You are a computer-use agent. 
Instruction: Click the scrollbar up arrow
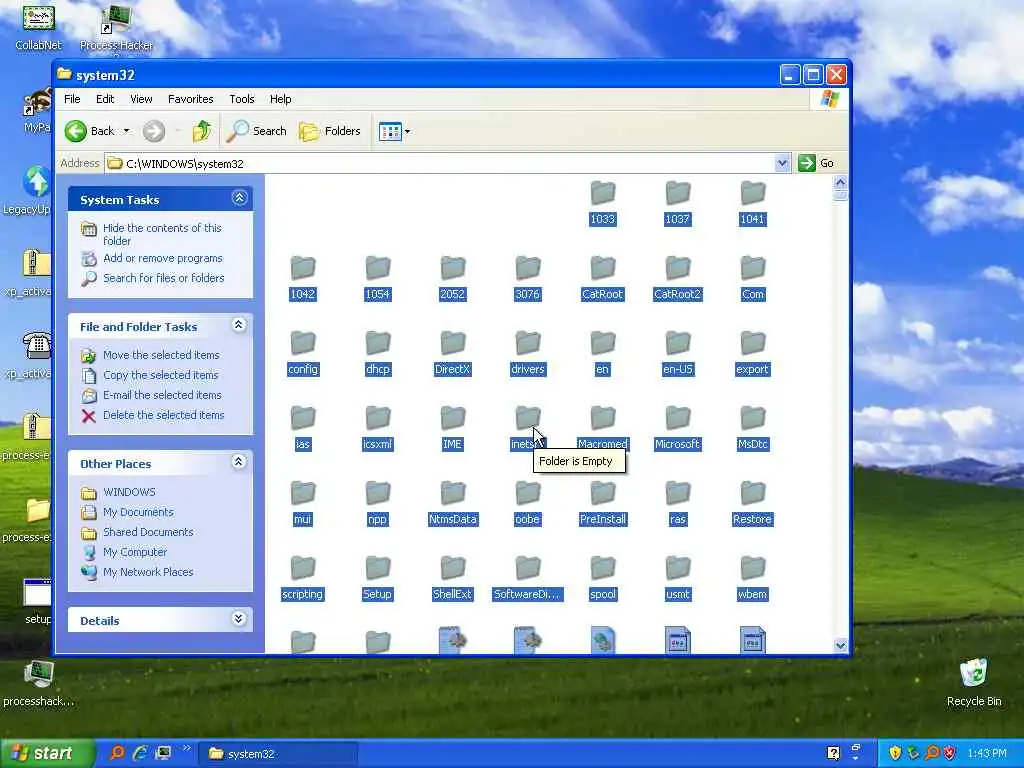(840, 182)
